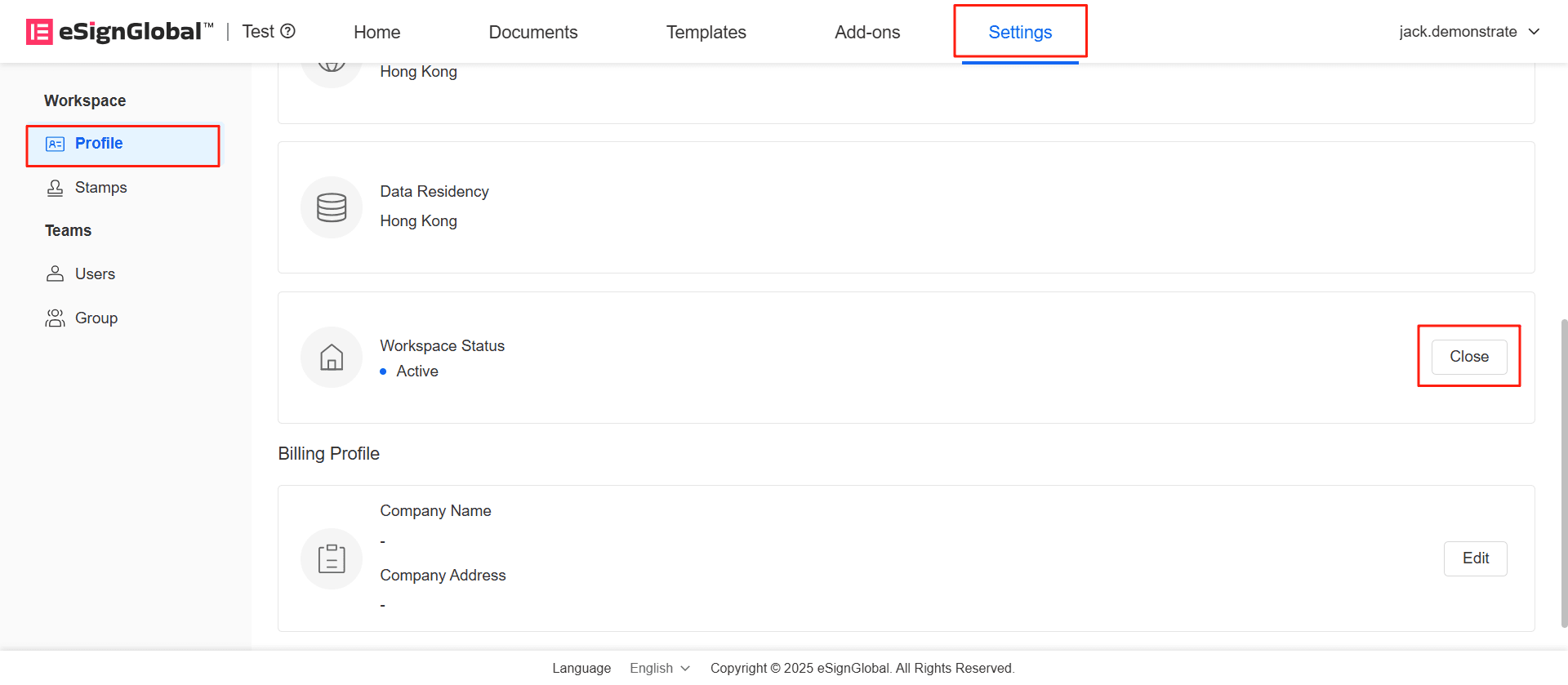Click the Data Residency database icon
This screenshot has width=1568, height=685.
click(331, 207)
